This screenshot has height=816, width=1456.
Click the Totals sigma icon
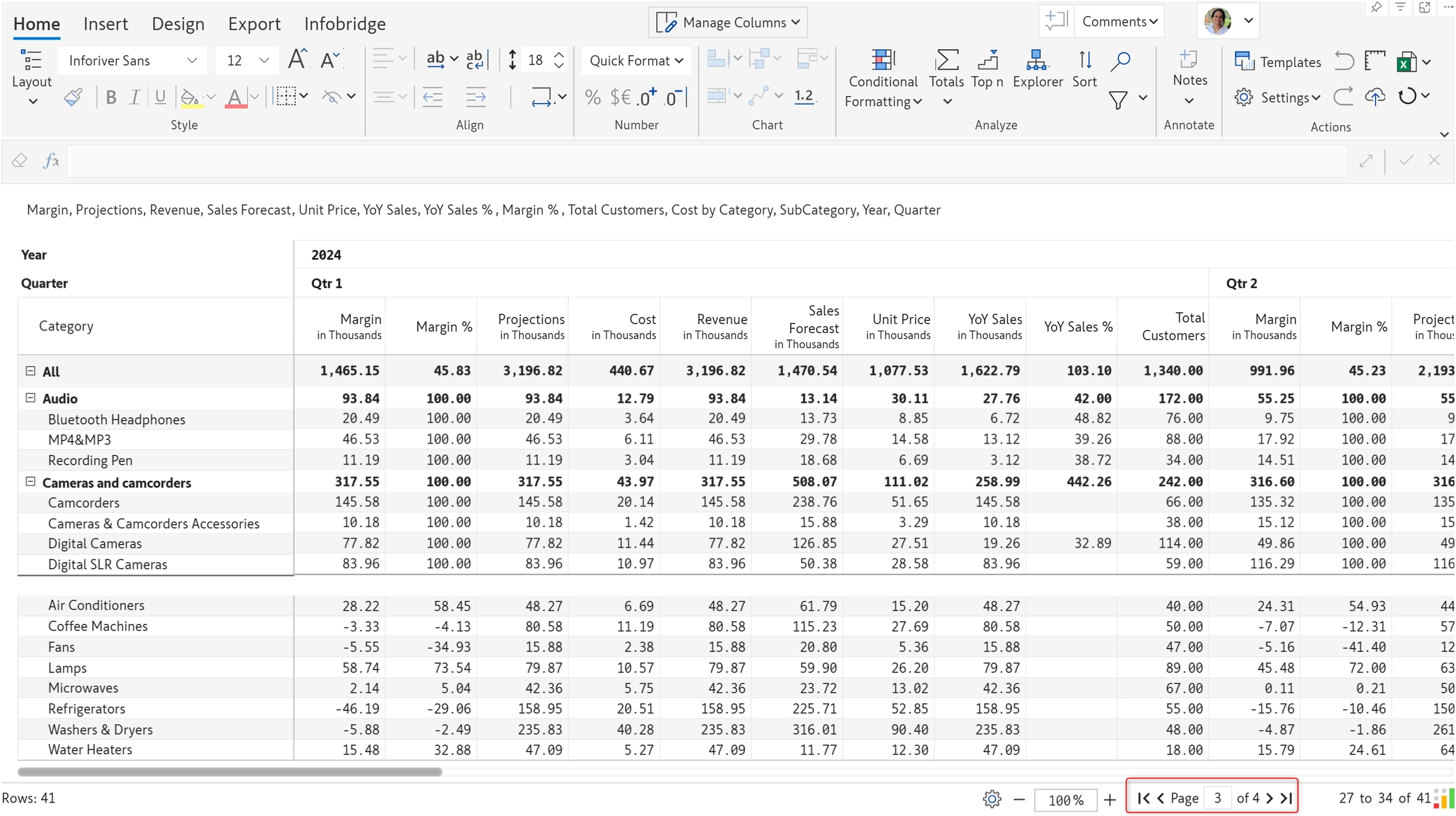946,61
